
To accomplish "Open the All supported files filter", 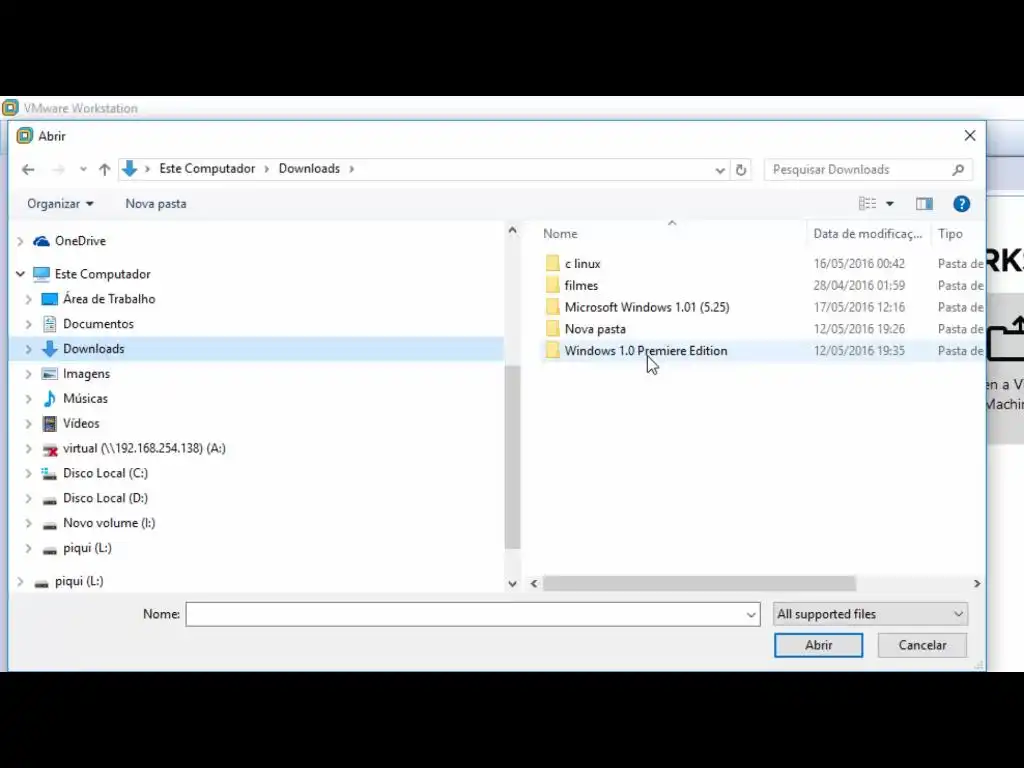I will click(x=870, y=615).
